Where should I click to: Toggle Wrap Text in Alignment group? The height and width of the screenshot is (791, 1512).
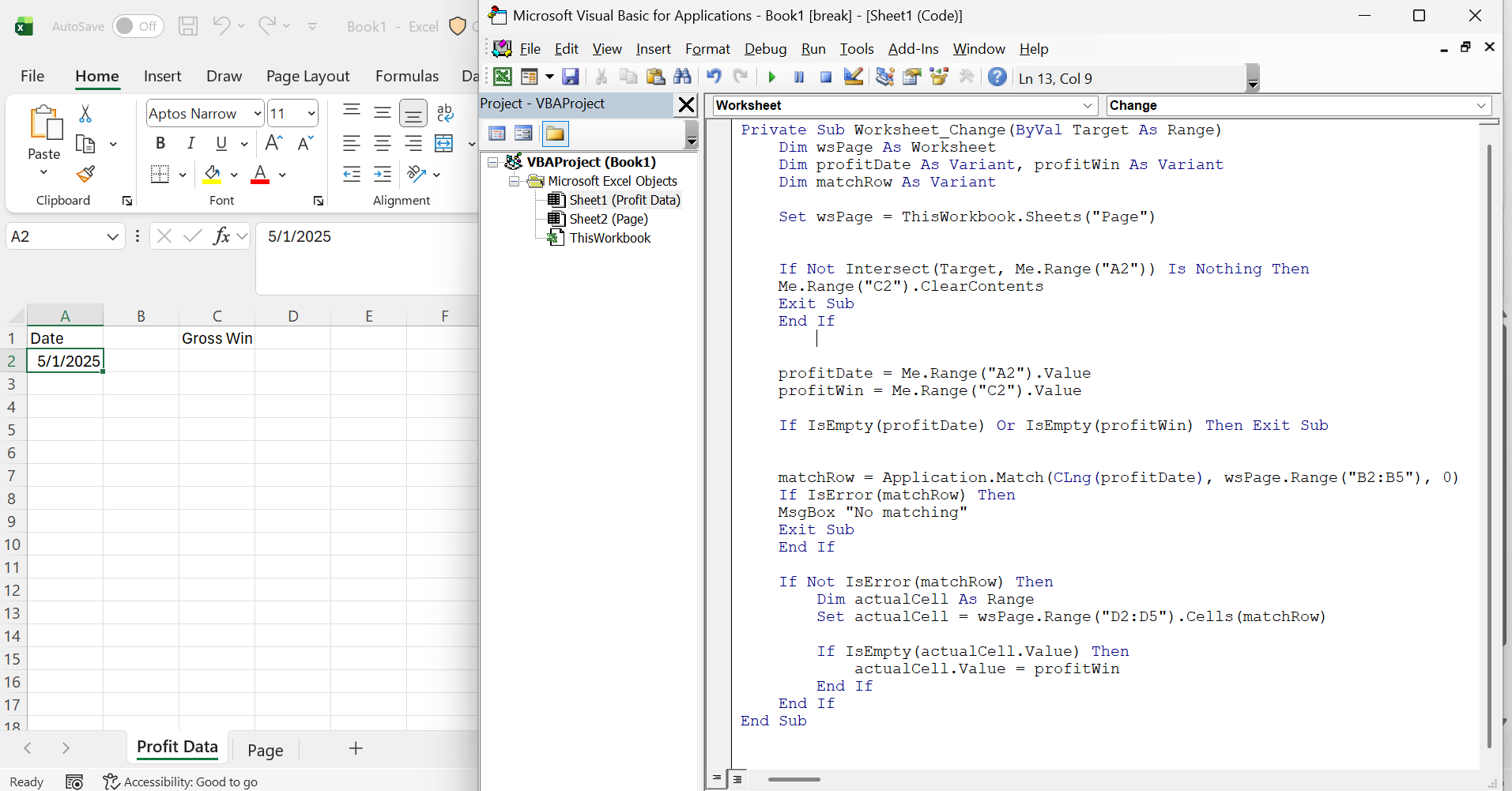coord(445,113)
